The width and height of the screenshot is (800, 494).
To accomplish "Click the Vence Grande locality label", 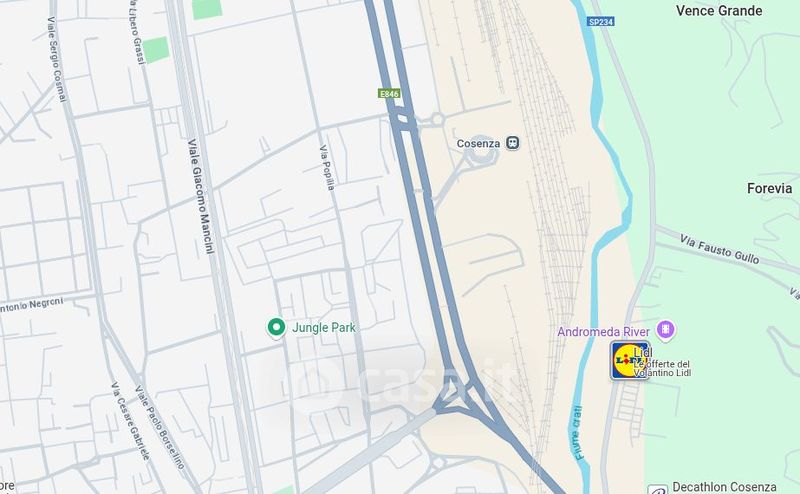I will tap(719, 11).
